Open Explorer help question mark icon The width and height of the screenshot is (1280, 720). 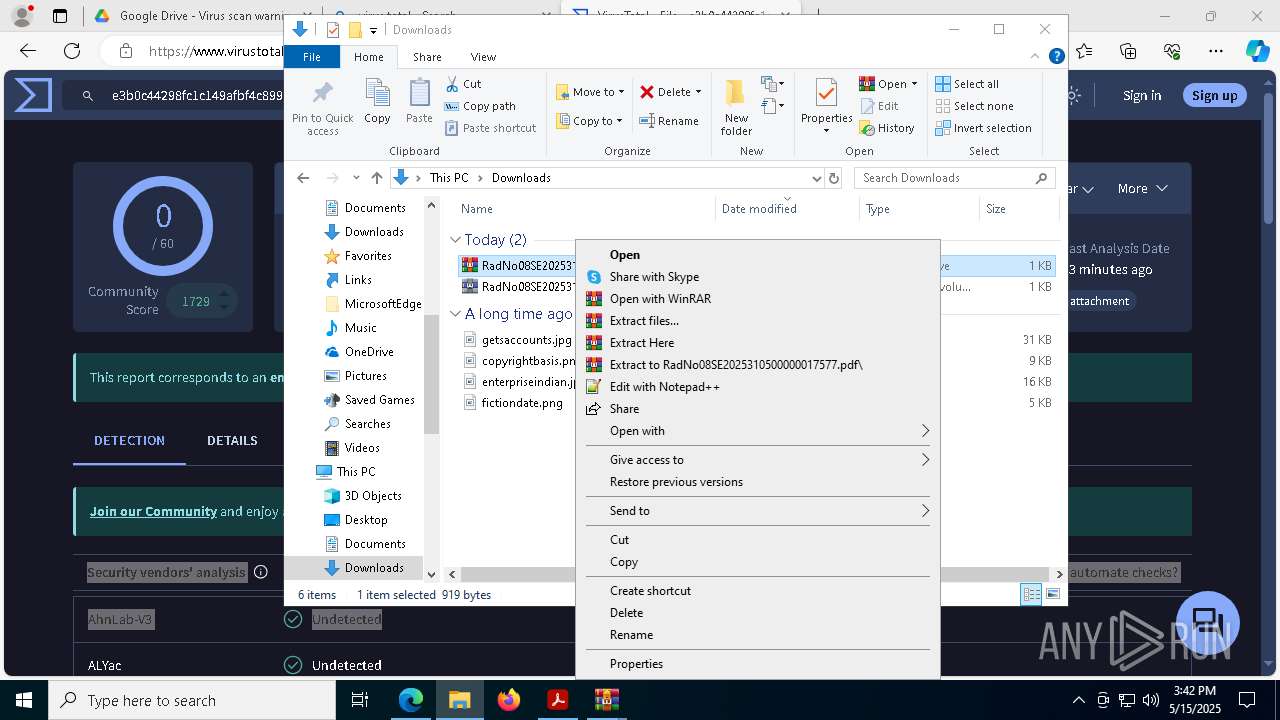[1056, 57]
